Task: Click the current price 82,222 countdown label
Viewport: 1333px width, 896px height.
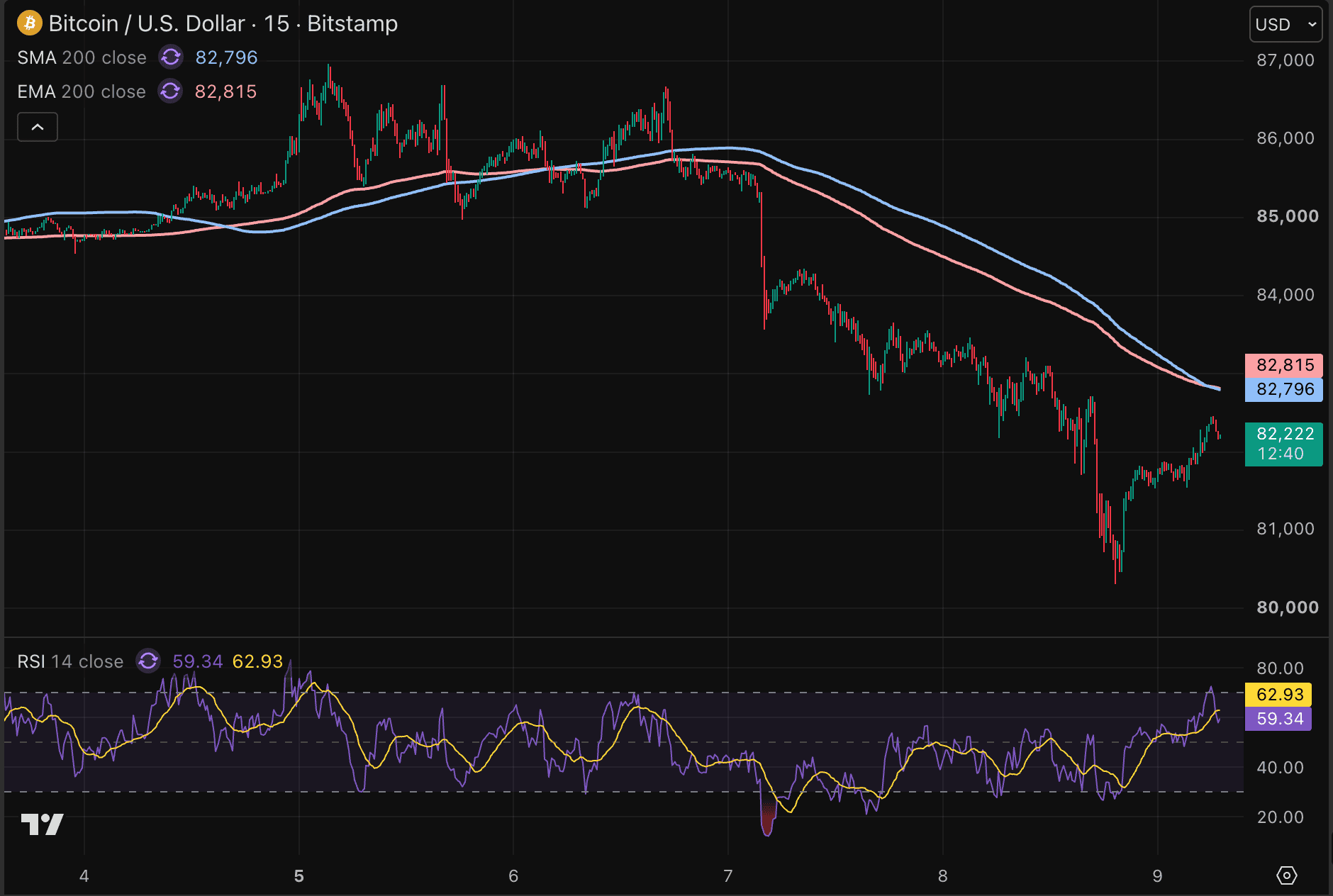Action: tap(1284, 444)
